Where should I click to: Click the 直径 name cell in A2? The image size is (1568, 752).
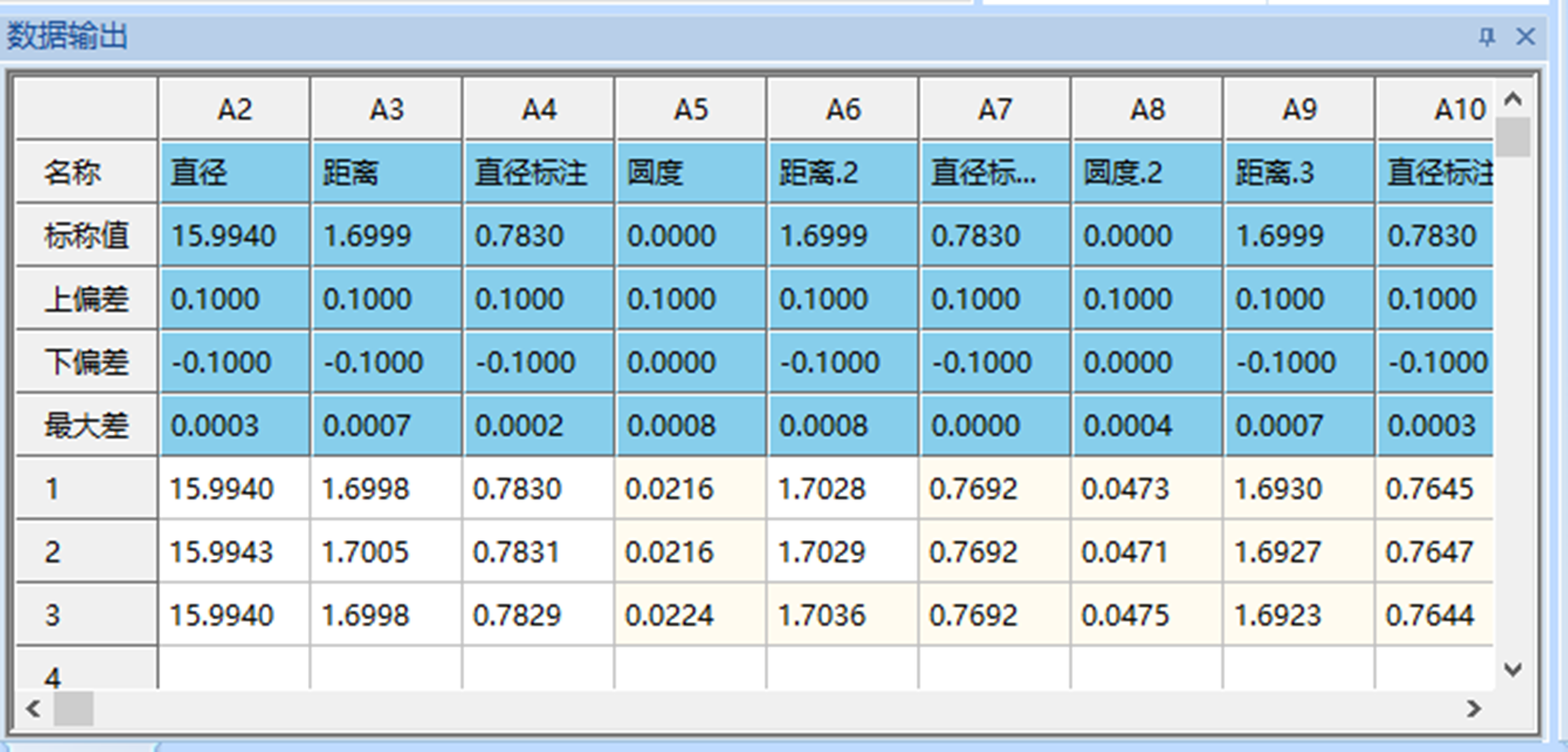click(234, 172)
